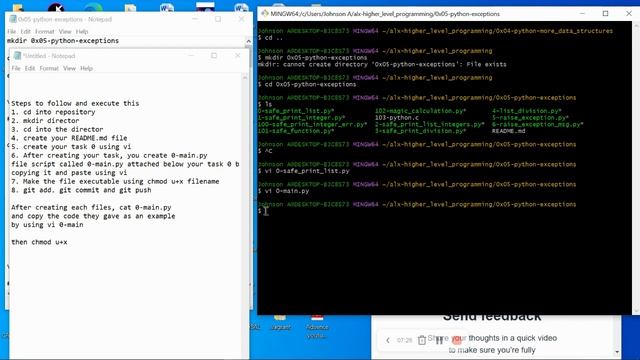This screenshot has width=640, height=360.
Task: Click '$ cd 0x05-python-exceptions' terminal line
Action: (x=307, y=84)
